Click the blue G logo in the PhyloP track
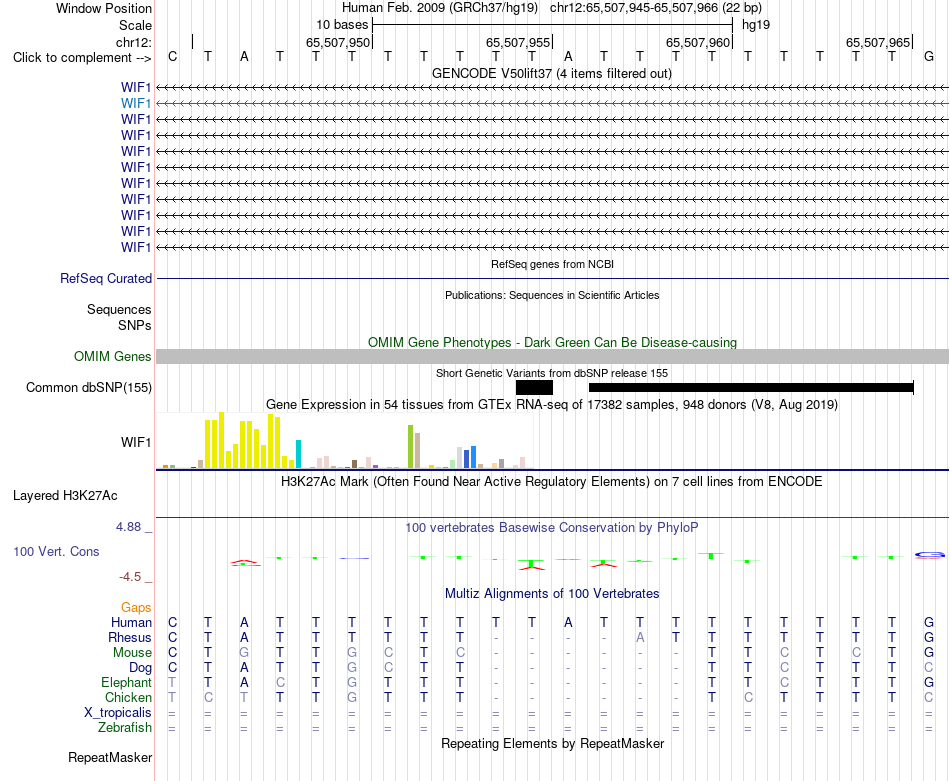Image resolution: width=950 pixels, height=781 pixels. [x=929, y=555]
